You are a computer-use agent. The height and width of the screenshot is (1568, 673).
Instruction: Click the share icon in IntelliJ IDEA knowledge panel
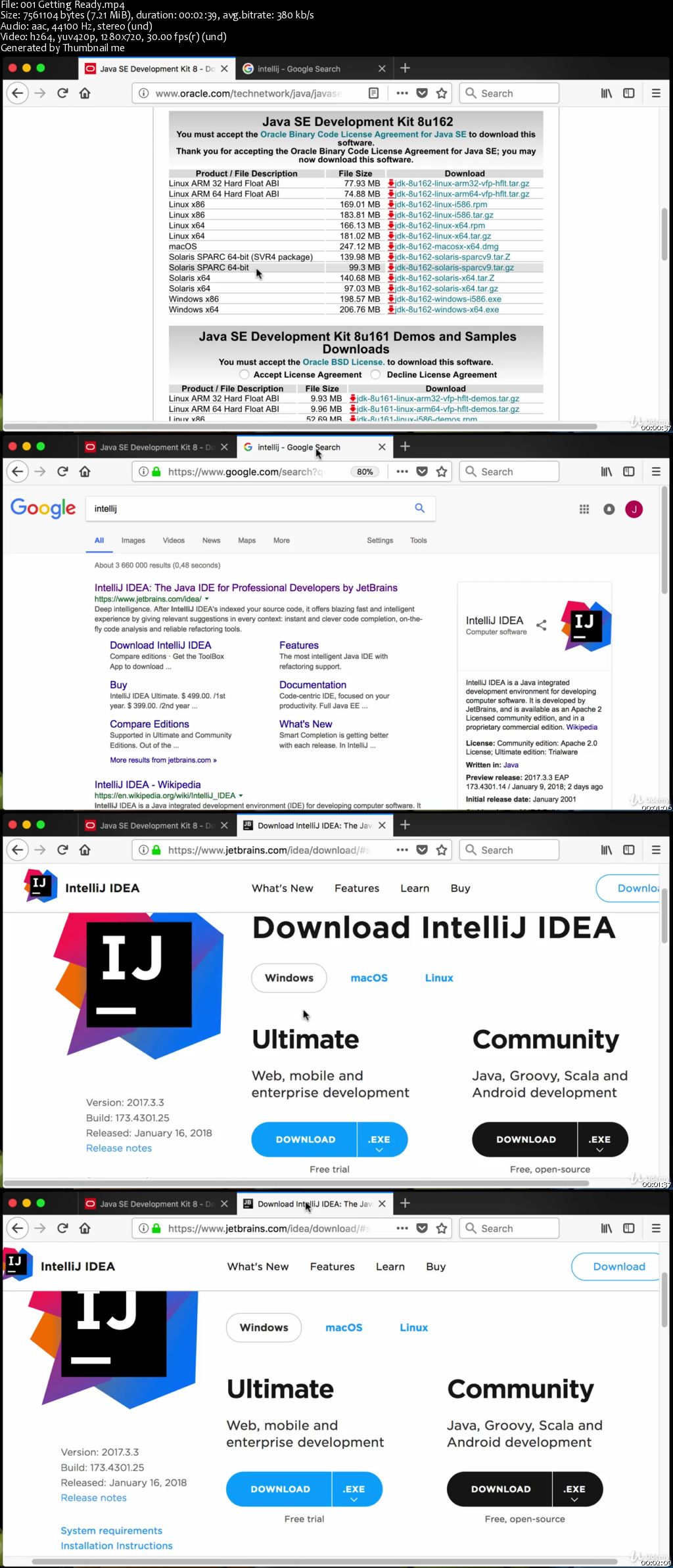pos(542,625)
